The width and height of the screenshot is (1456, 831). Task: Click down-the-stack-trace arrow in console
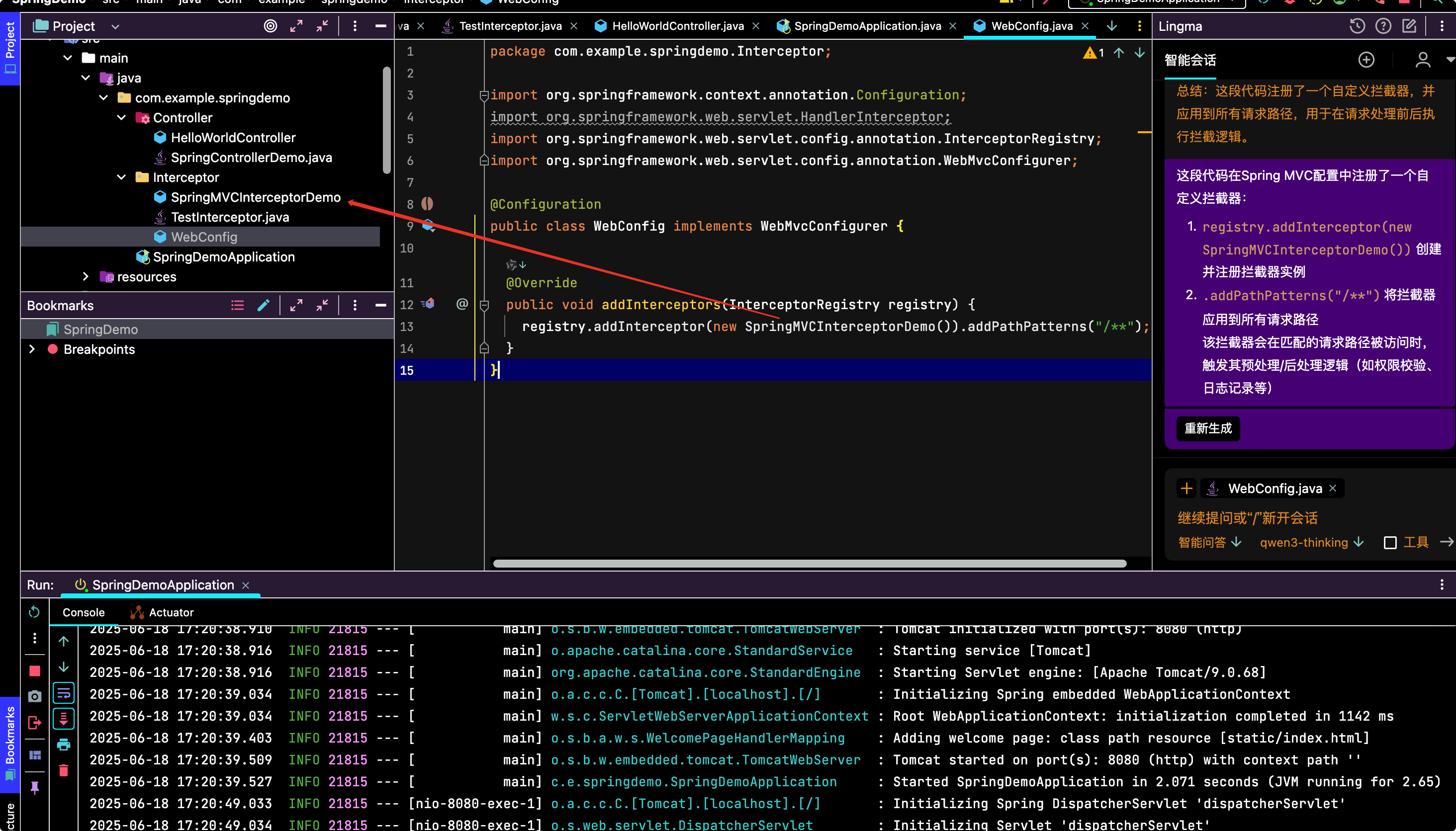pyautogui.click(x=63, y=666)
